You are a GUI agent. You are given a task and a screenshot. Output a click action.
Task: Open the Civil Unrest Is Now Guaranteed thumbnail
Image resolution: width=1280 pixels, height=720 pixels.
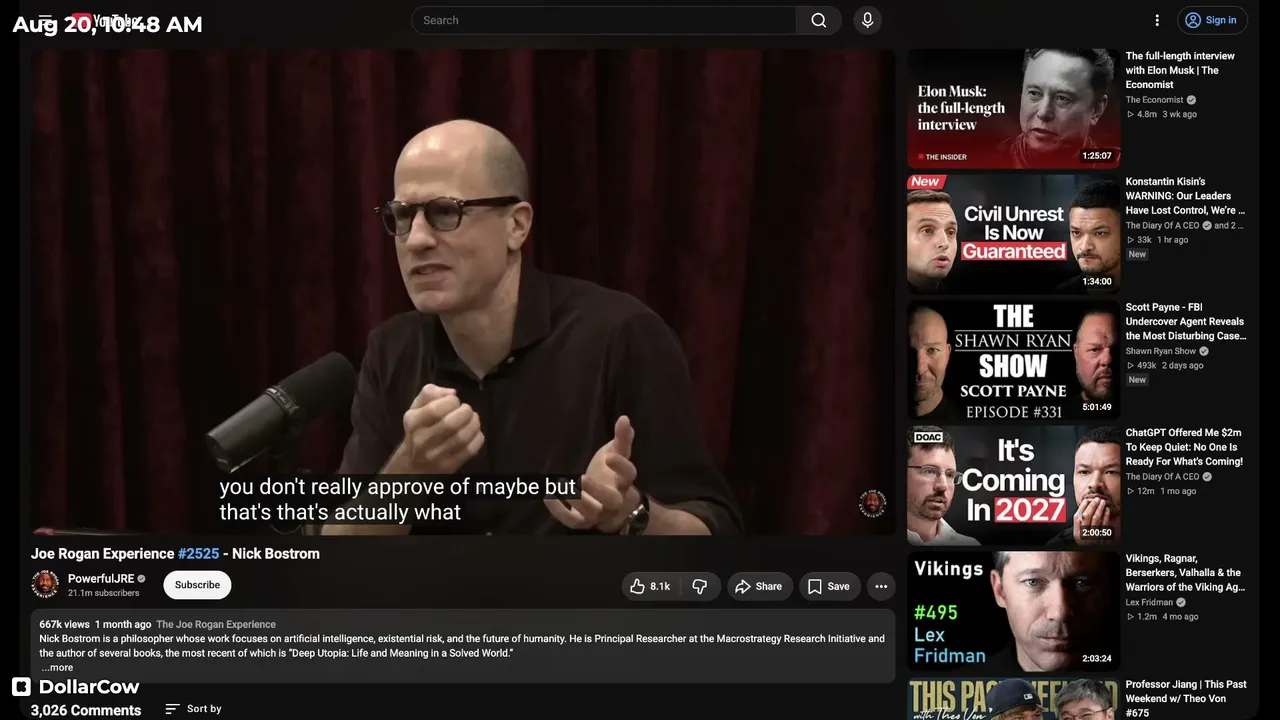coord(1013,234)
